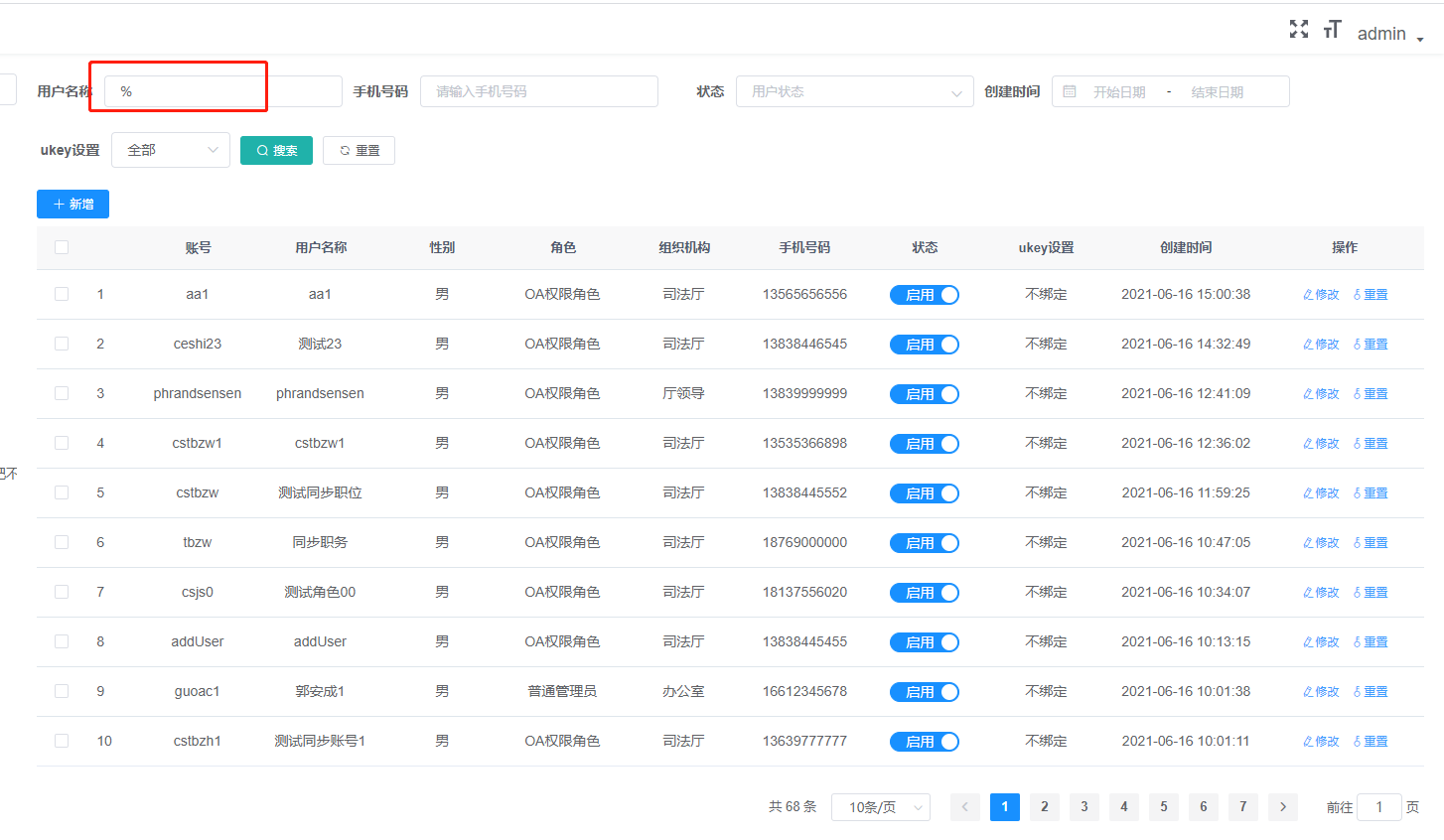Check the box for row ceshi23
The height and width of the screenshot is (840, 1444).
[62, 344]
